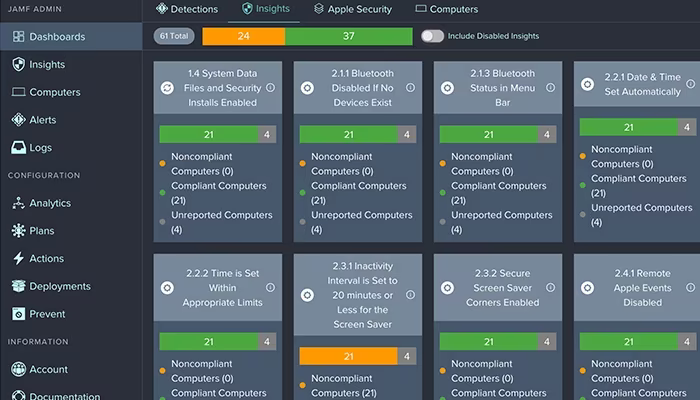
Task: Click info icon on 2.3.2 Secure Screen Saver card
Action: tap(550, 288)
